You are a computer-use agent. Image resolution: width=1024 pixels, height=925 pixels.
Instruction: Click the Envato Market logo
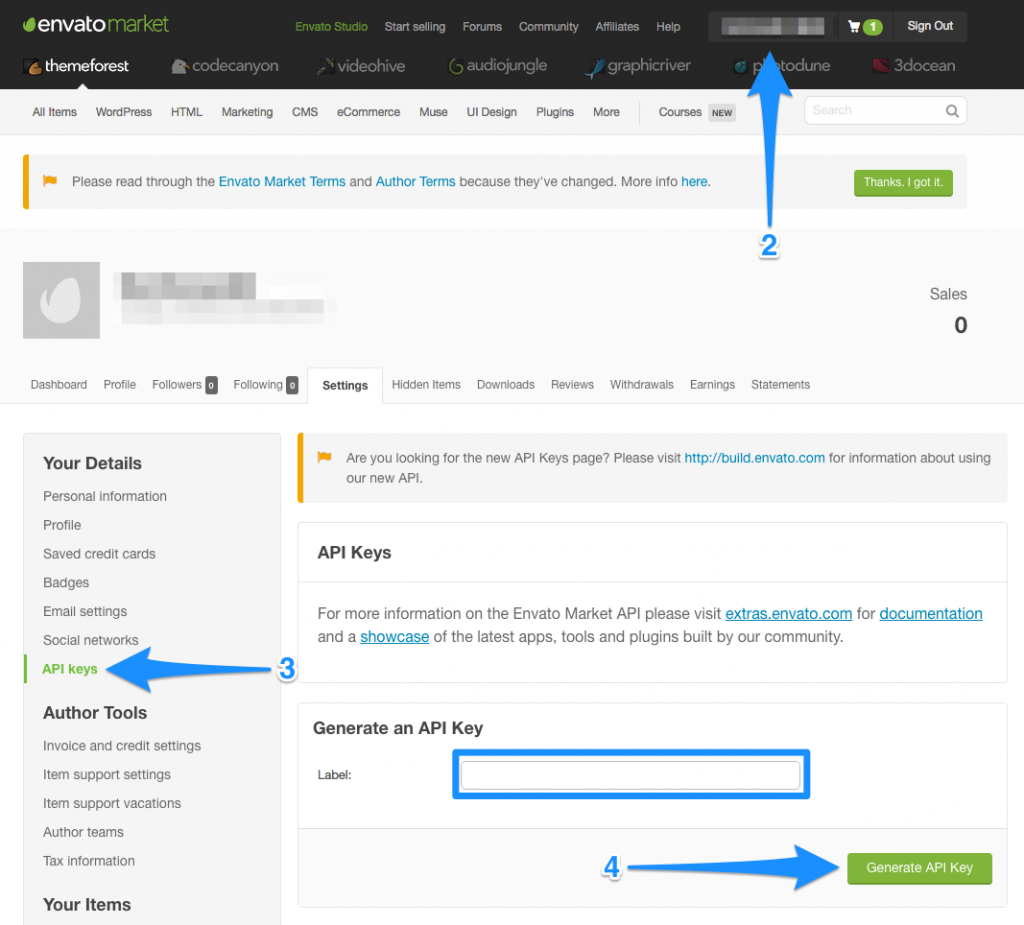[x=96, y=24]
